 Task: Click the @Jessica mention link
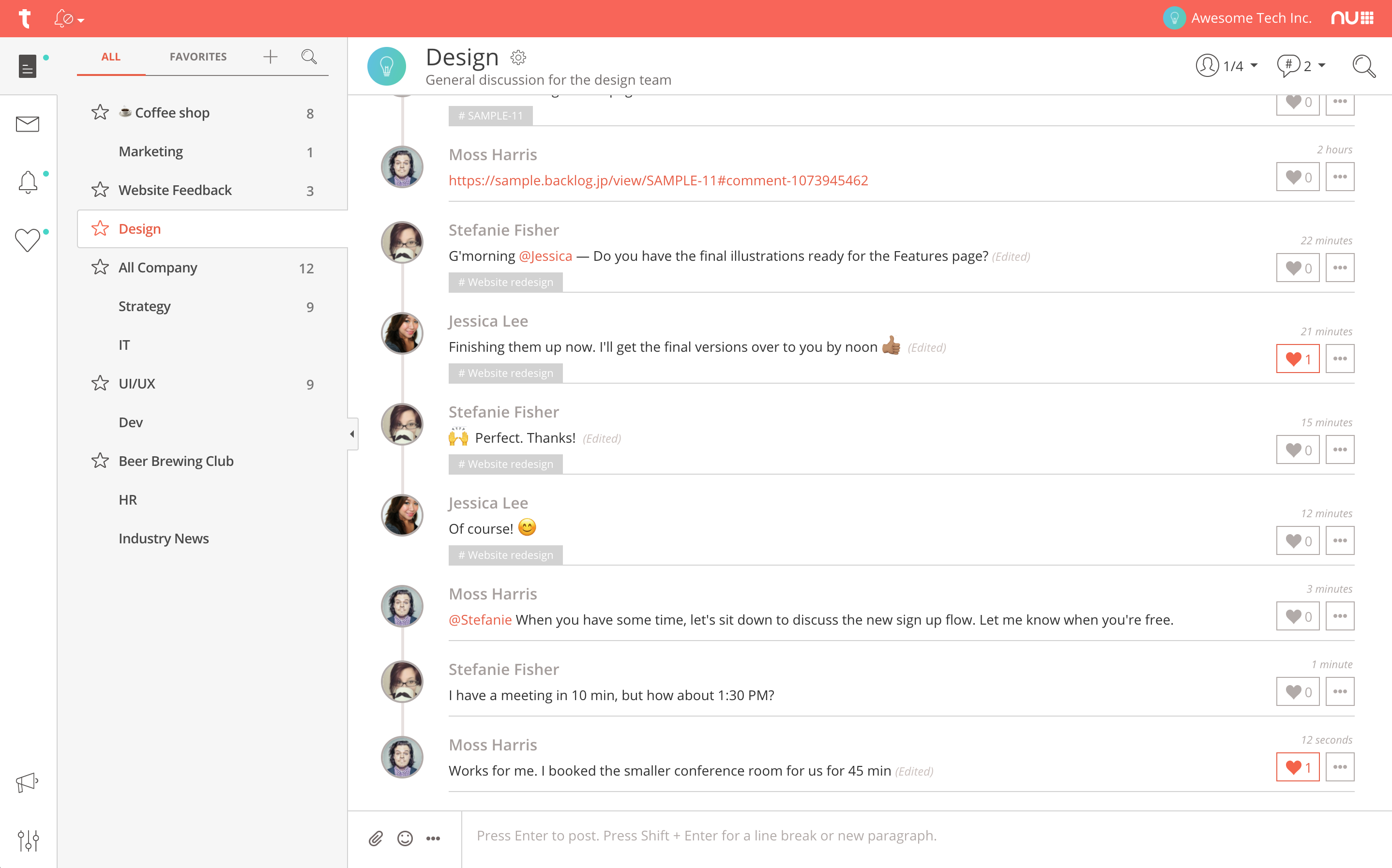click(x=545, y=256)
